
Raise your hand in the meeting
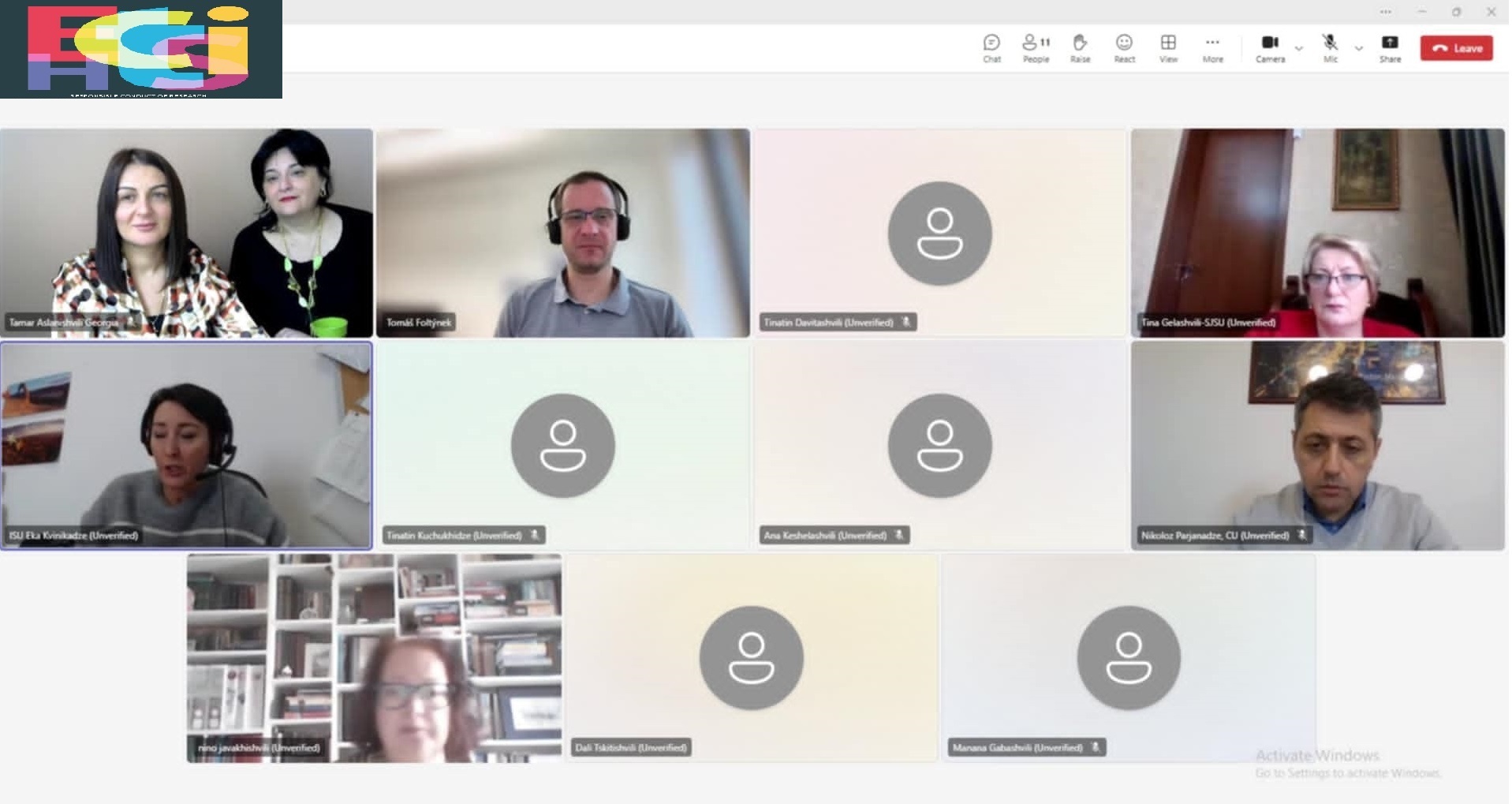pyautogui.click(x=1080, y=47)
